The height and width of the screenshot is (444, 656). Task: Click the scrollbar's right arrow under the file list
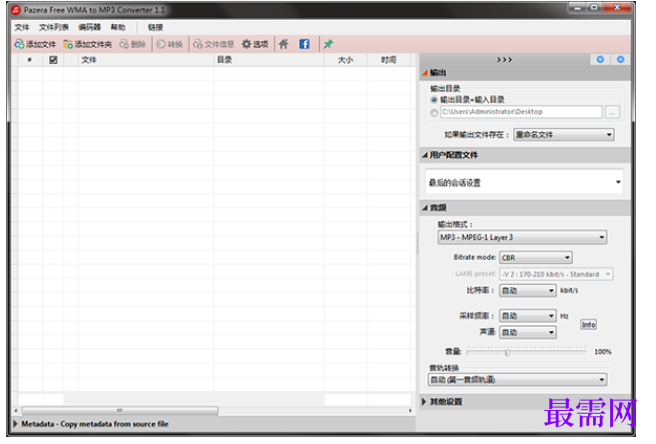[410, 411]
